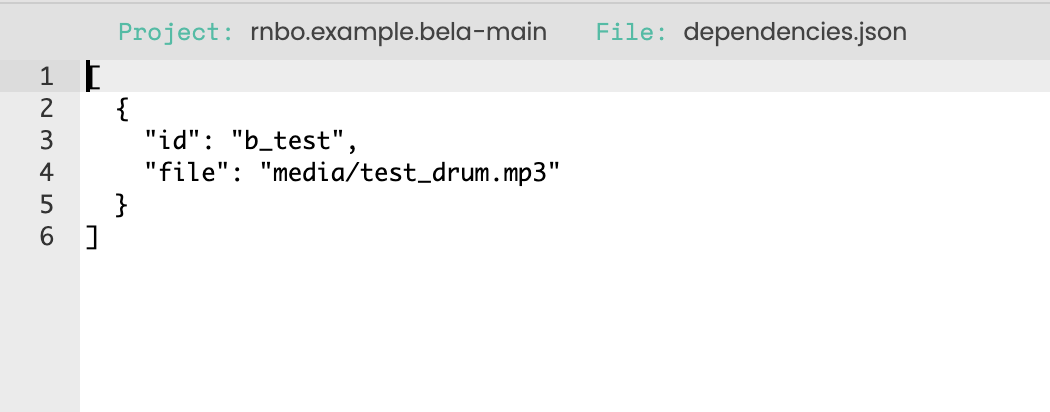The height and width of the screenshot is (412, 1050).
Task: Place cursor at opening curly brace
Action: point(122,109)
